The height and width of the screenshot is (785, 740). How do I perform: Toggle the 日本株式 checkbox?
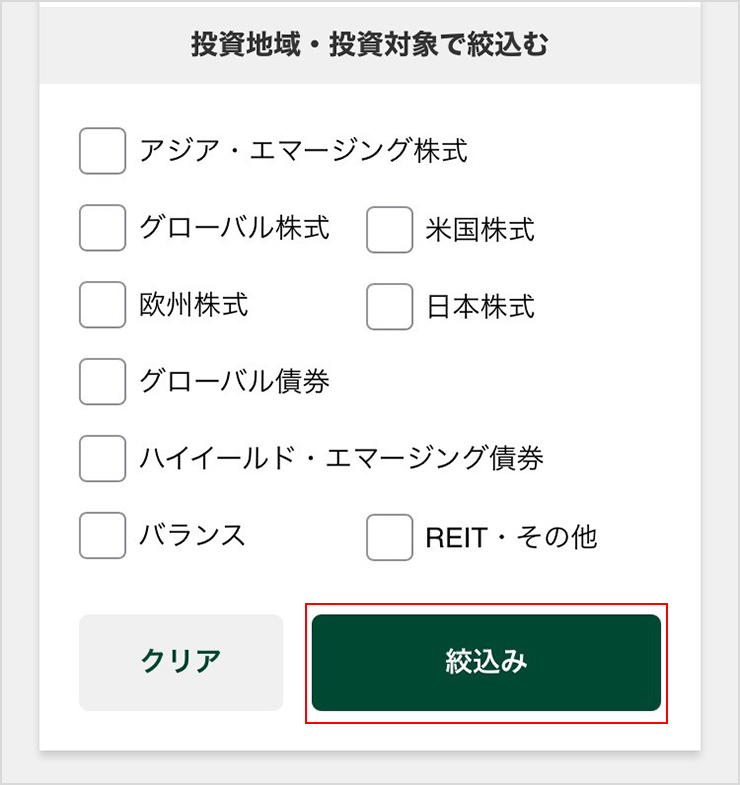390,306
